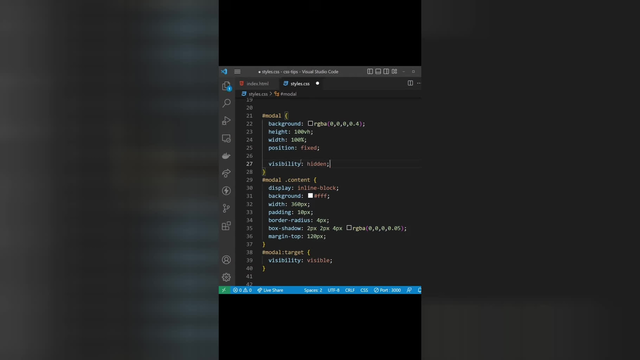The width and height of the screenshot is (640, 360).
Task: Open Source Control view
Action: coord(226,208)
